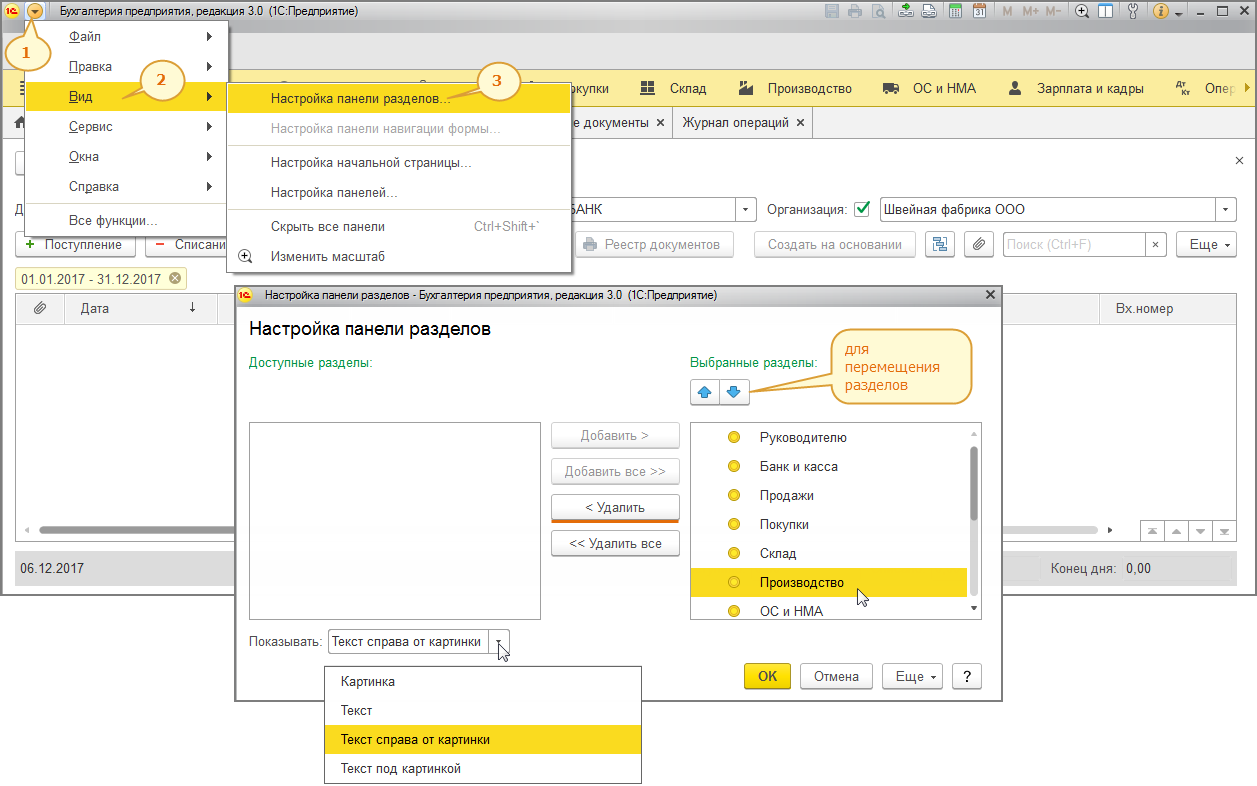Select the Картинка display option
The width and height of the screenshot is (1257, 786).
pyautogui.click(x=482, y=681)
